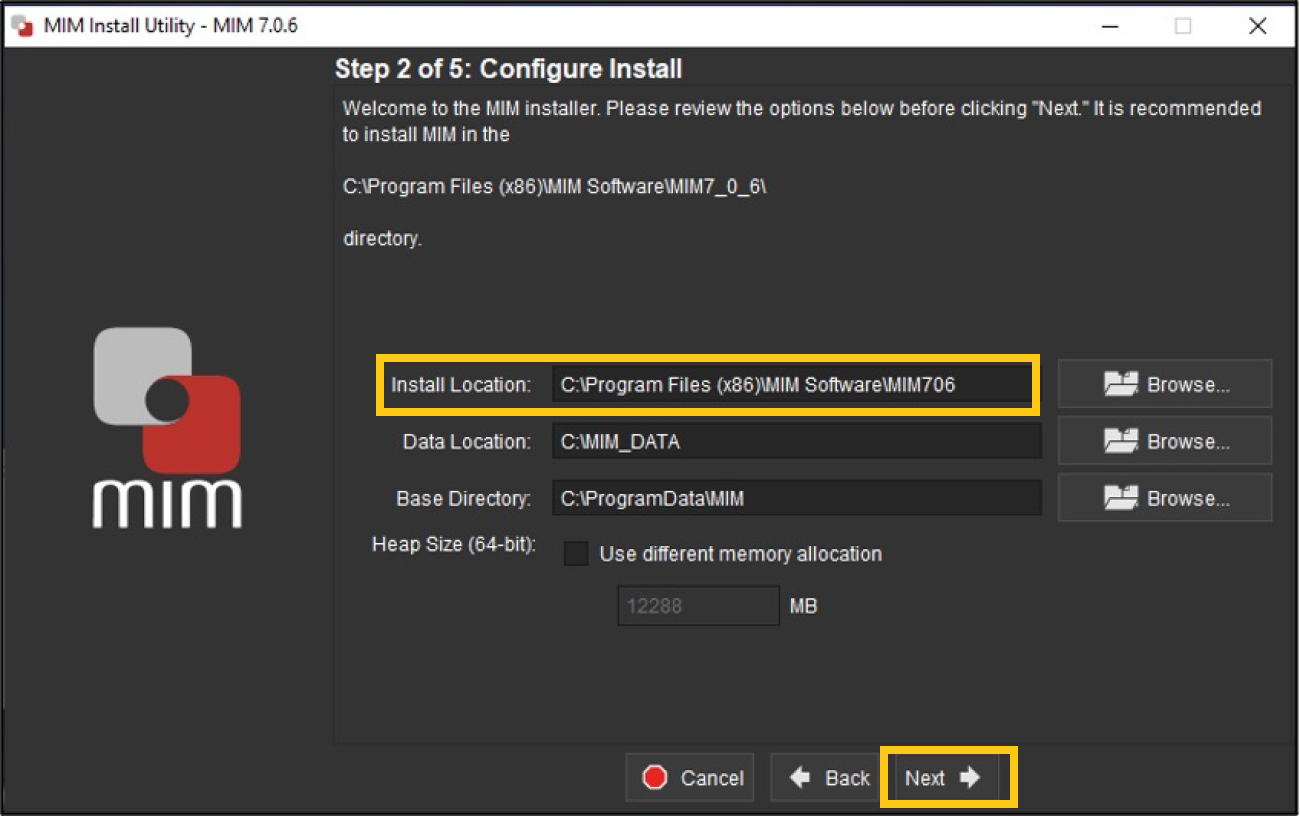1300x816 pixels.
Task: Click the window title 'MIM Install Utility - MIM 7.0.6'
Action: (x=171, y=26)
